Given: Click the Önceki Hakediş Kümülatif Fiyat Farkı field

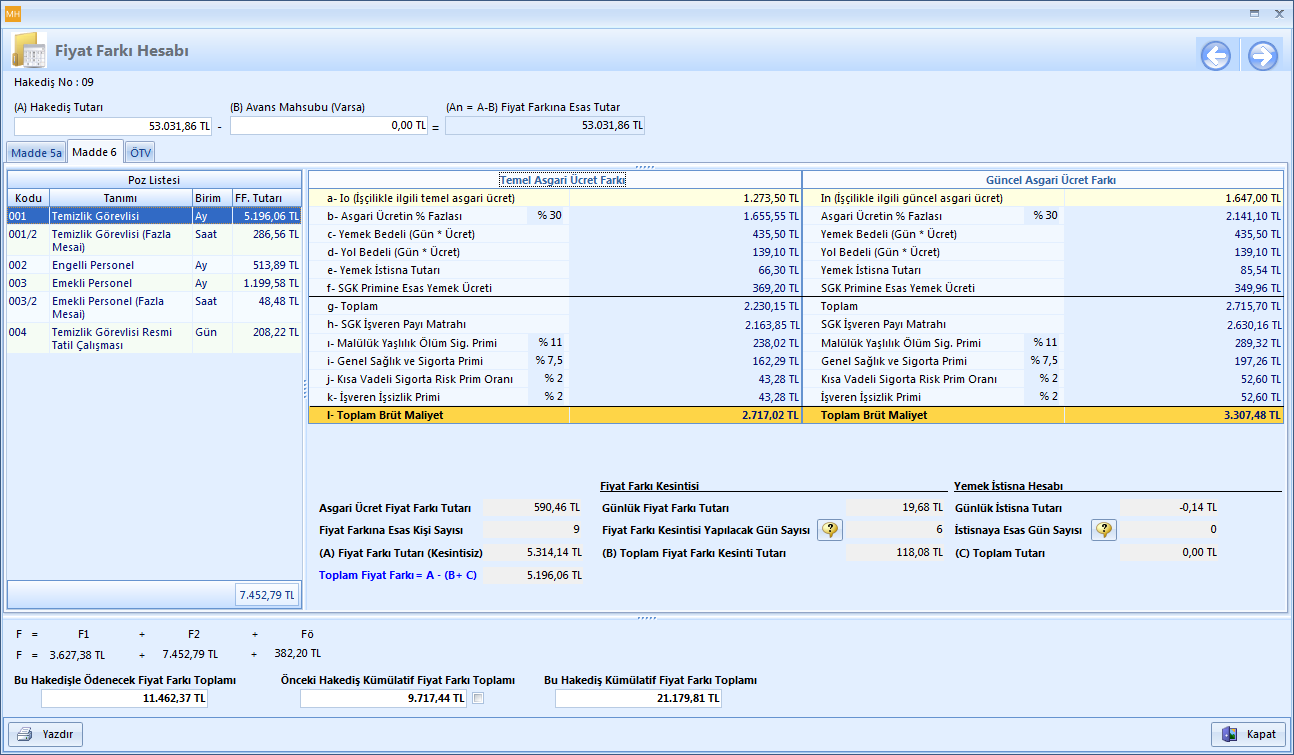Looking at the screenshot, I should 383,698.
